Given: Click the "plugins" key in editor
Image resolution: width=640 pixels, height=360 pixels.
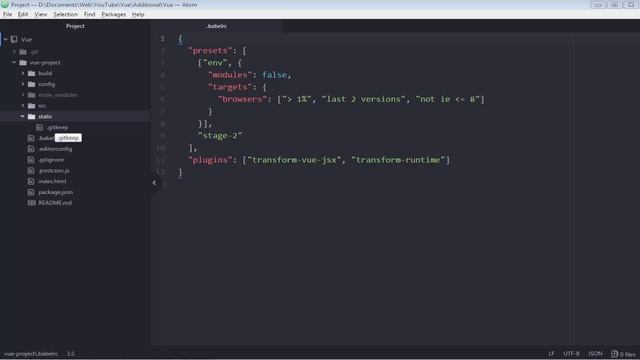Looking at the screenshot, I should tap(210, 160).
